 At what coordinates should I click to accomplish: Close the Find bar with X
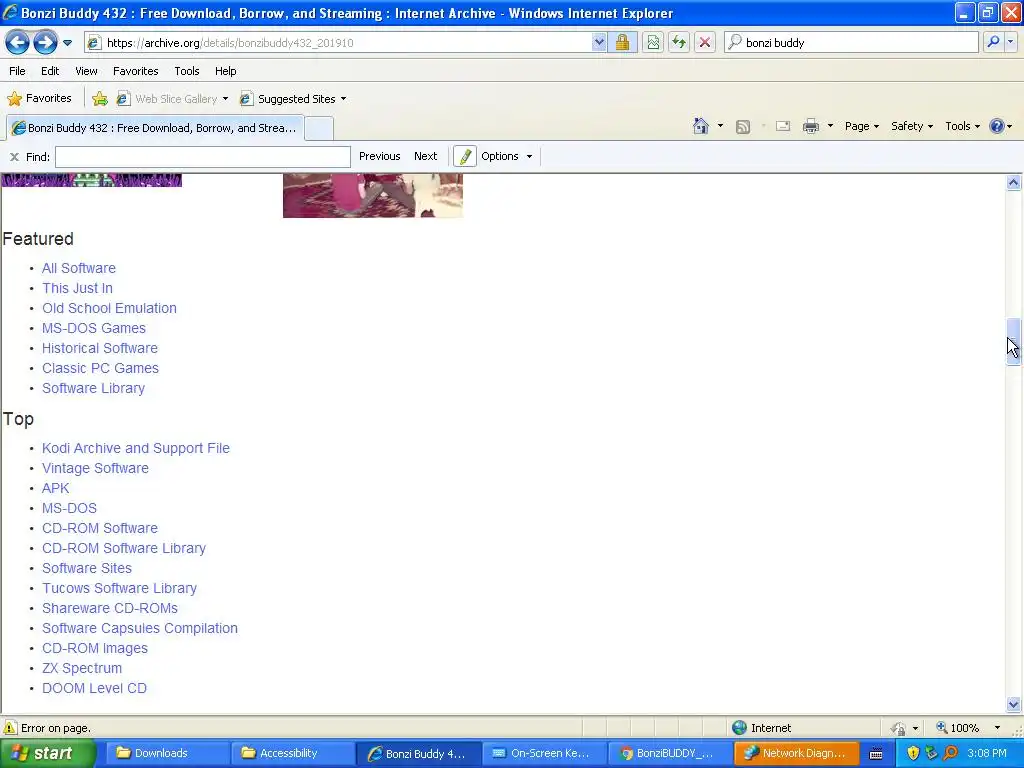pyautogui.click(x=14, y=157)
